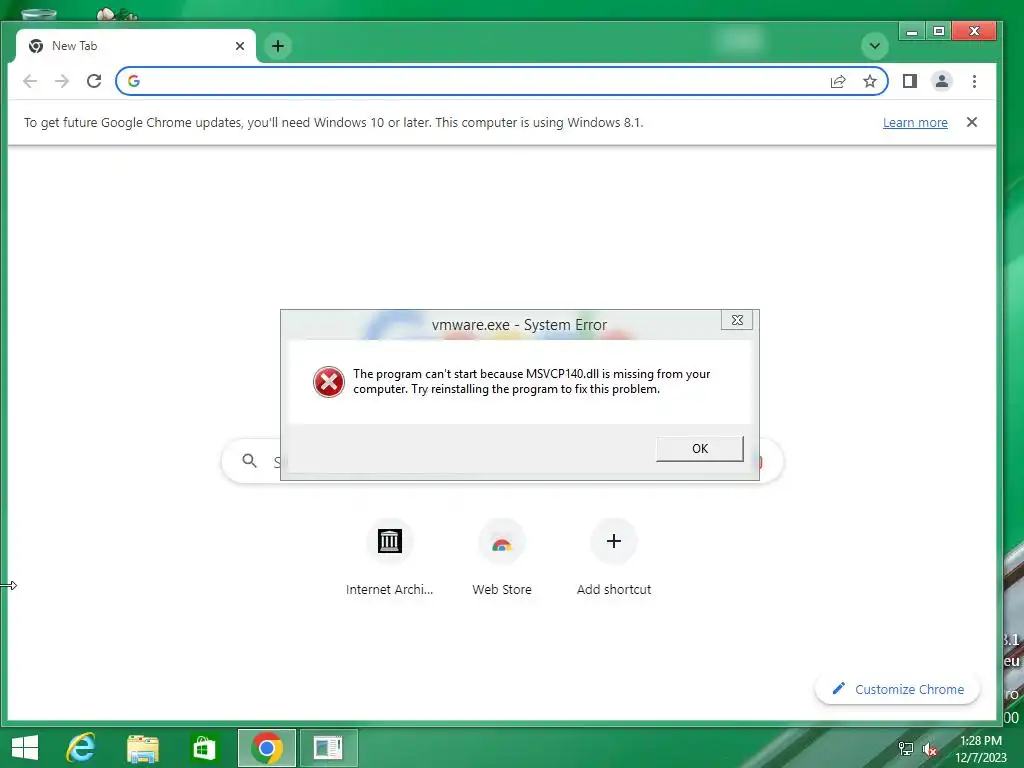
Task: Click the vmware.exe - System Error title bar
Action: pos(519,325)
